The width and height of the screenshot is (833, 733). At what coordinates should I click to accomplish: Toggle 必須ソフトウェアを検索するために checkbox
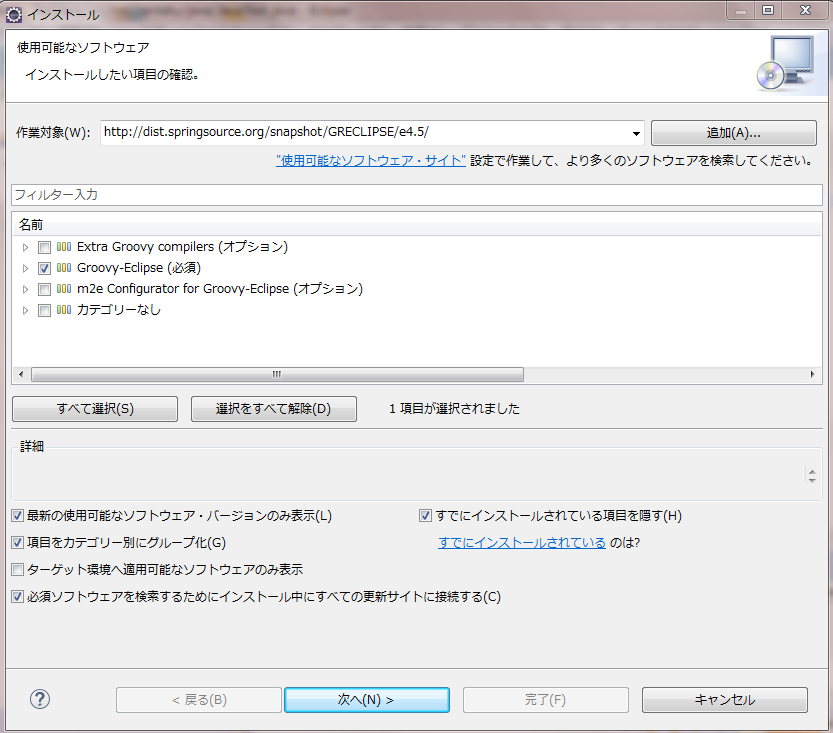(18, 596)
